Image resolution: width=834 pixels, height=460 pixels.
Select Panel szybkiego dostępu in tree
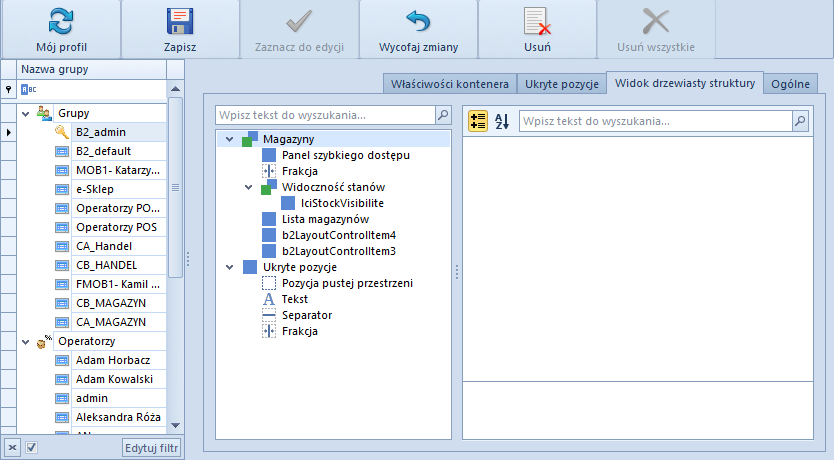click(346, 155)
